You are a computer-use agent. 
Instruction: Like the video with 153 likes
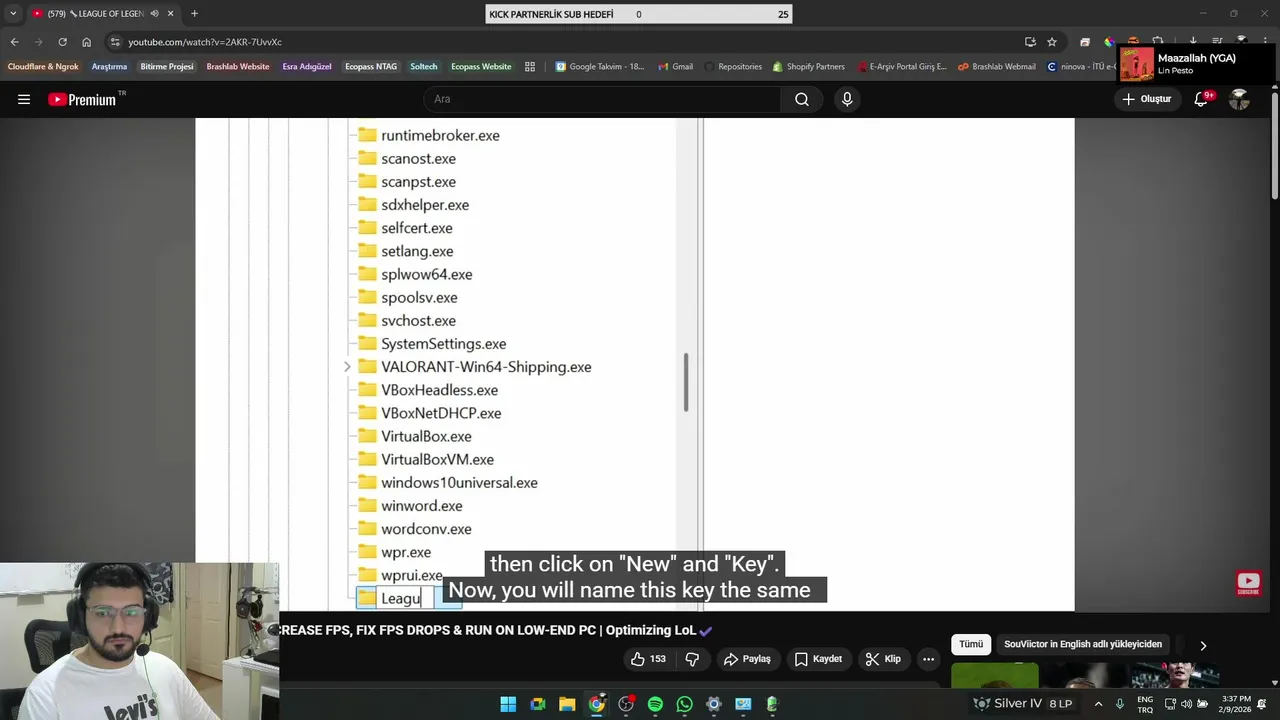tap(649, 659)
